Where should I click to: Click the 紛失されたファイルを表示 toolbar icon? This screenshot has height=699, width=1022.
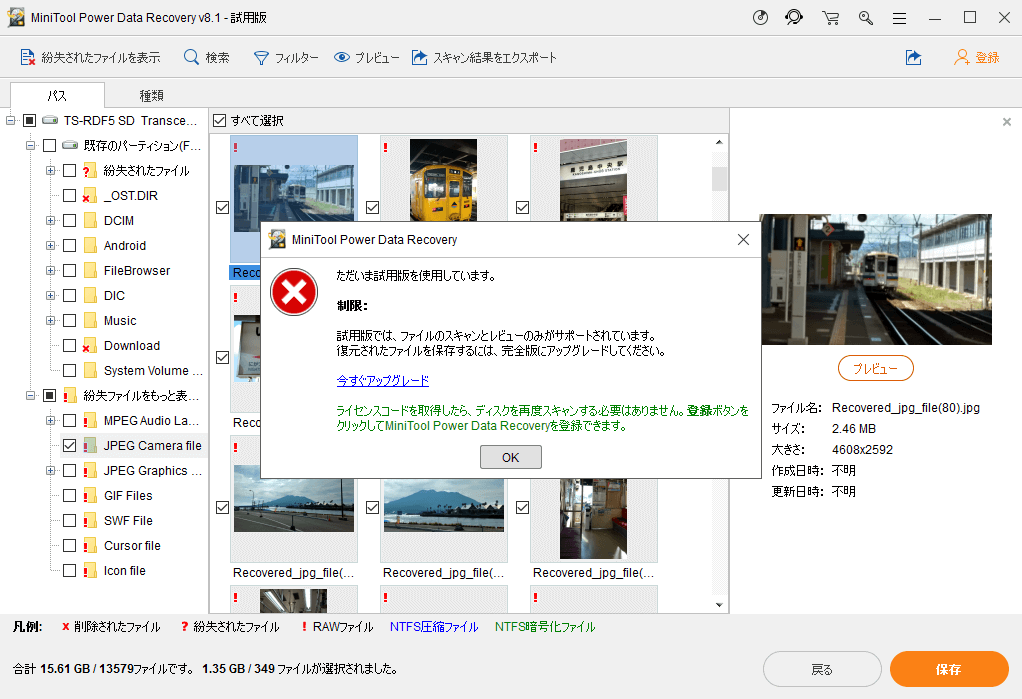coord(26,57)
